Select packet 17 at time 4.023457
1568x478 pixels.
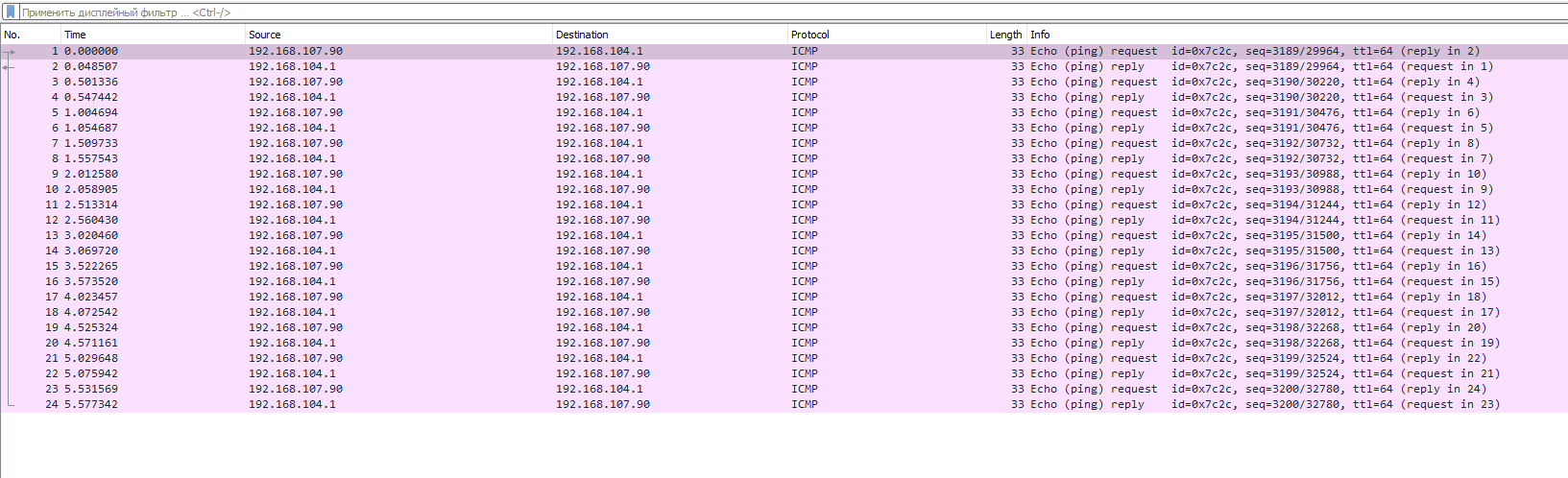784,298
